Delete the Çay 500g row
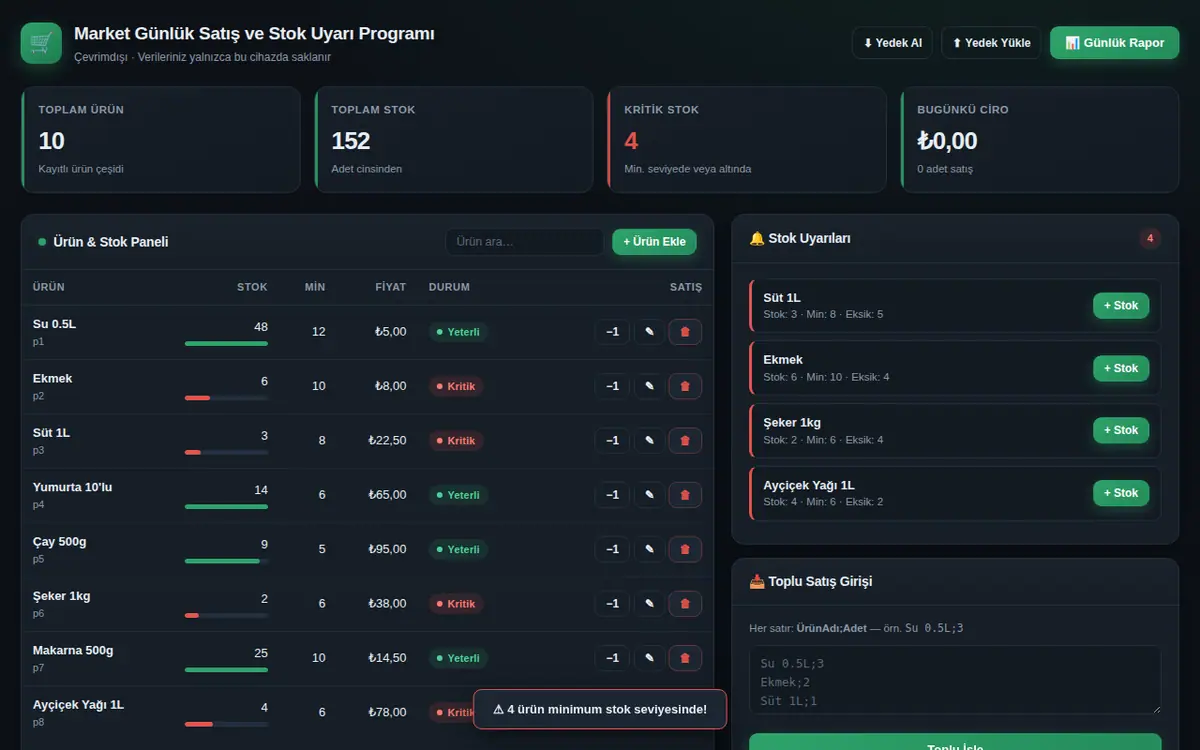The image size is (1200, 750). [685, 549]
